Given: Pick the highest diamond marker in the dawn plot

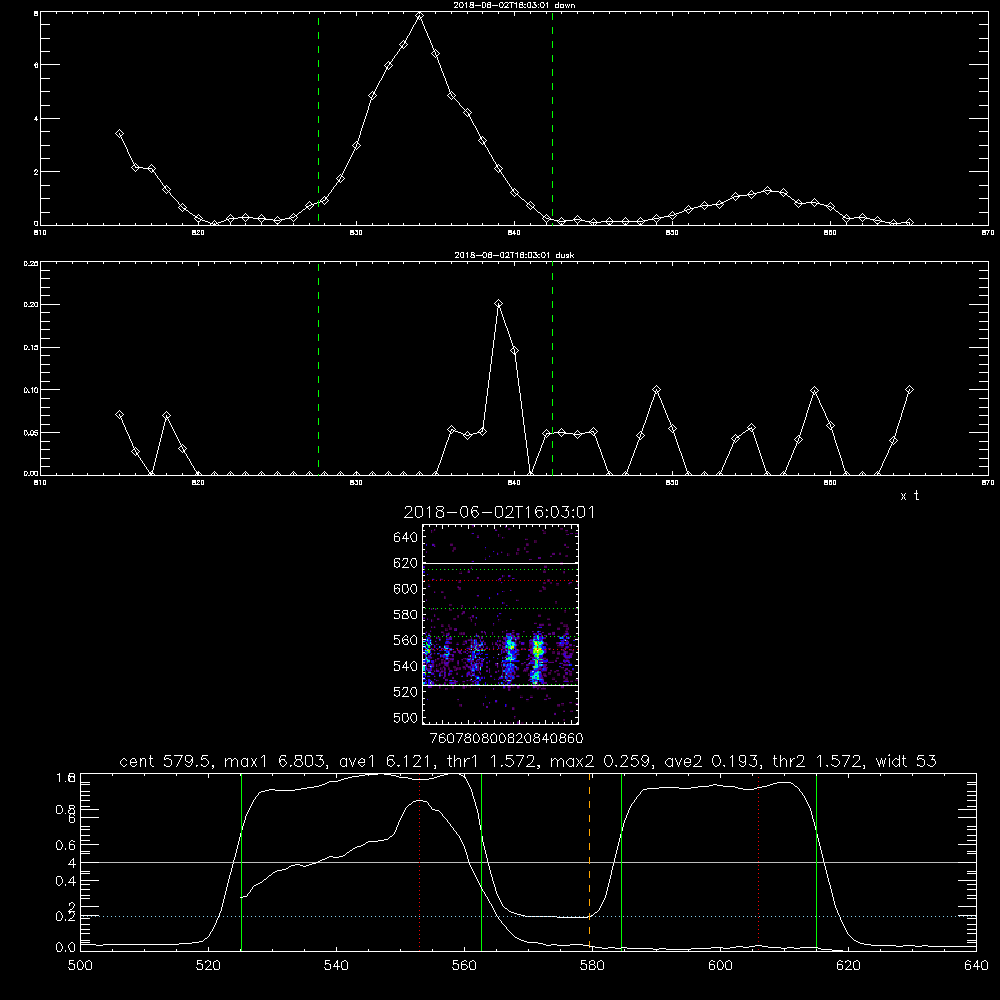Looking at the screenshot, I should [419, 15].
